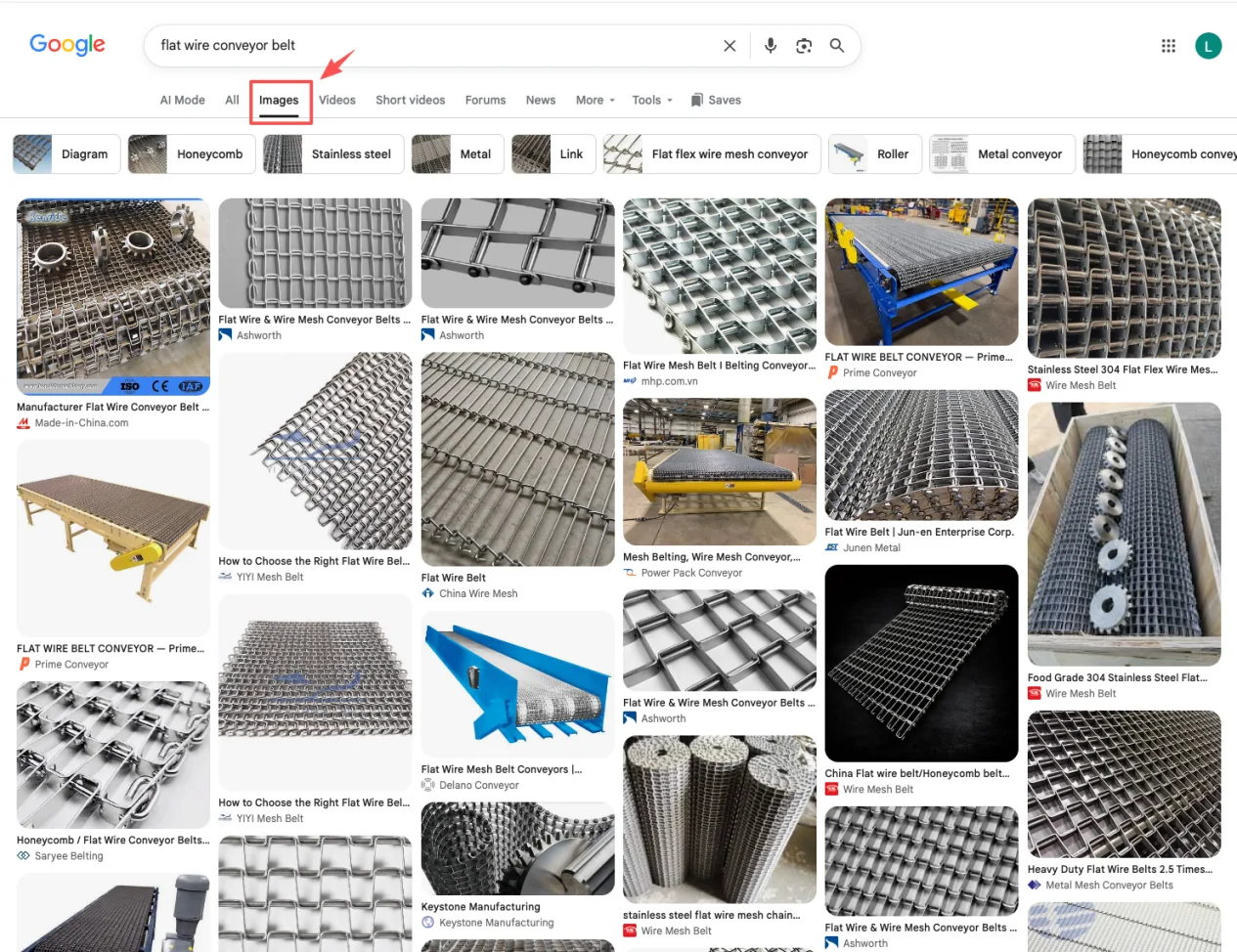Select the Metal conveyor filter chip
This screenshot has height=952, width=1237.
point(1002,154)
